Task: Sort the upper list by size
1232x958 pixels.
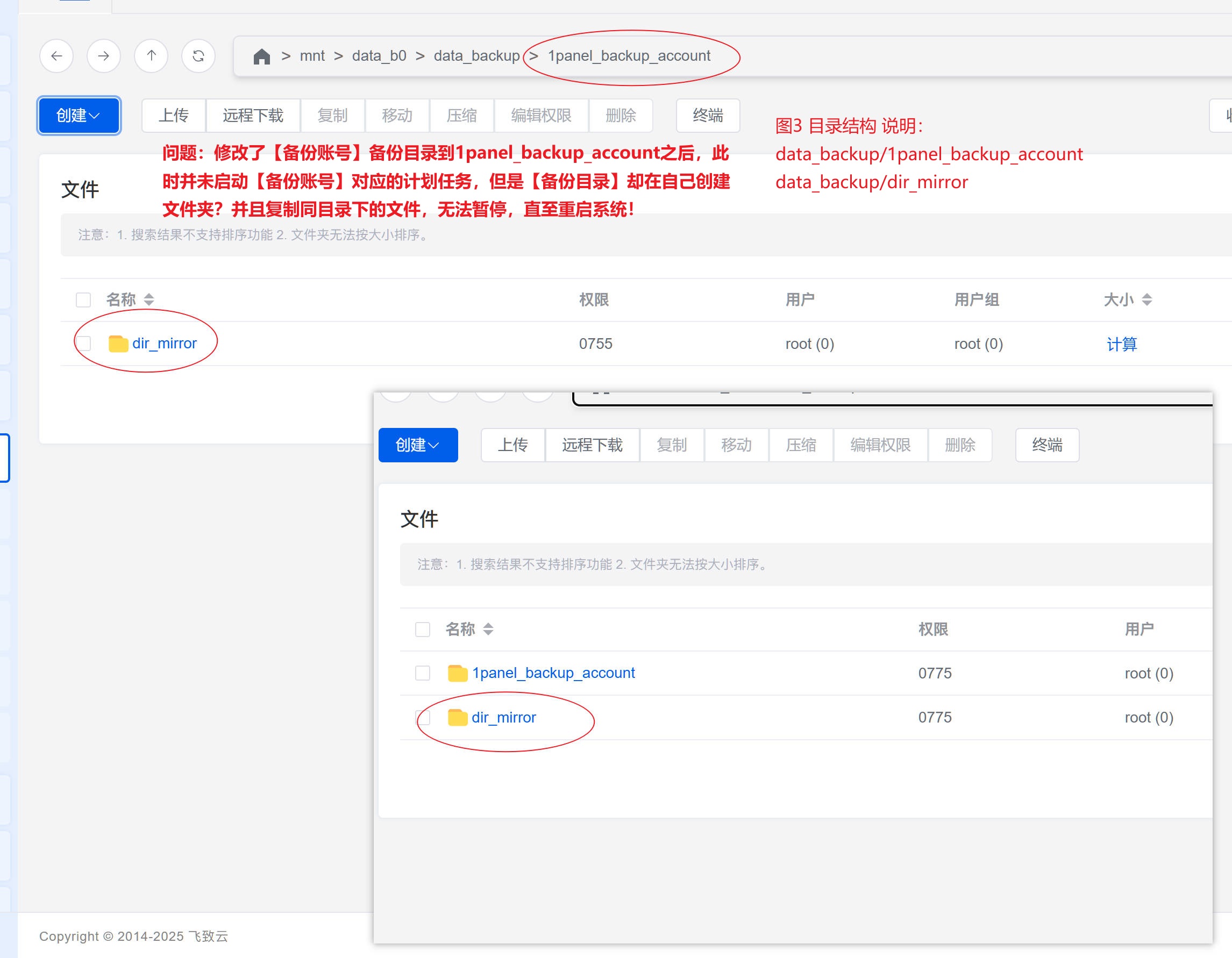Action: pyautogui.click(x=1147, y=299)
